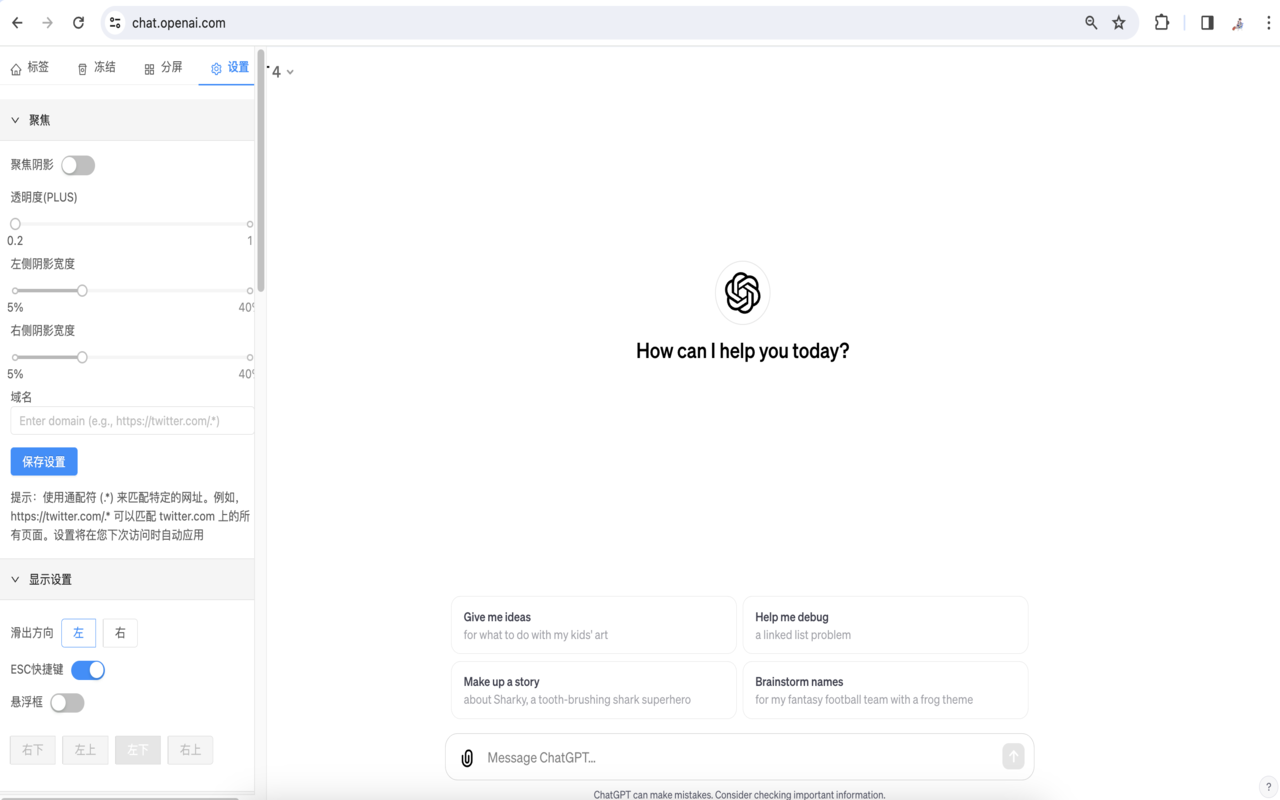
Task: Choose the 左上 position option
Action: 85,750
